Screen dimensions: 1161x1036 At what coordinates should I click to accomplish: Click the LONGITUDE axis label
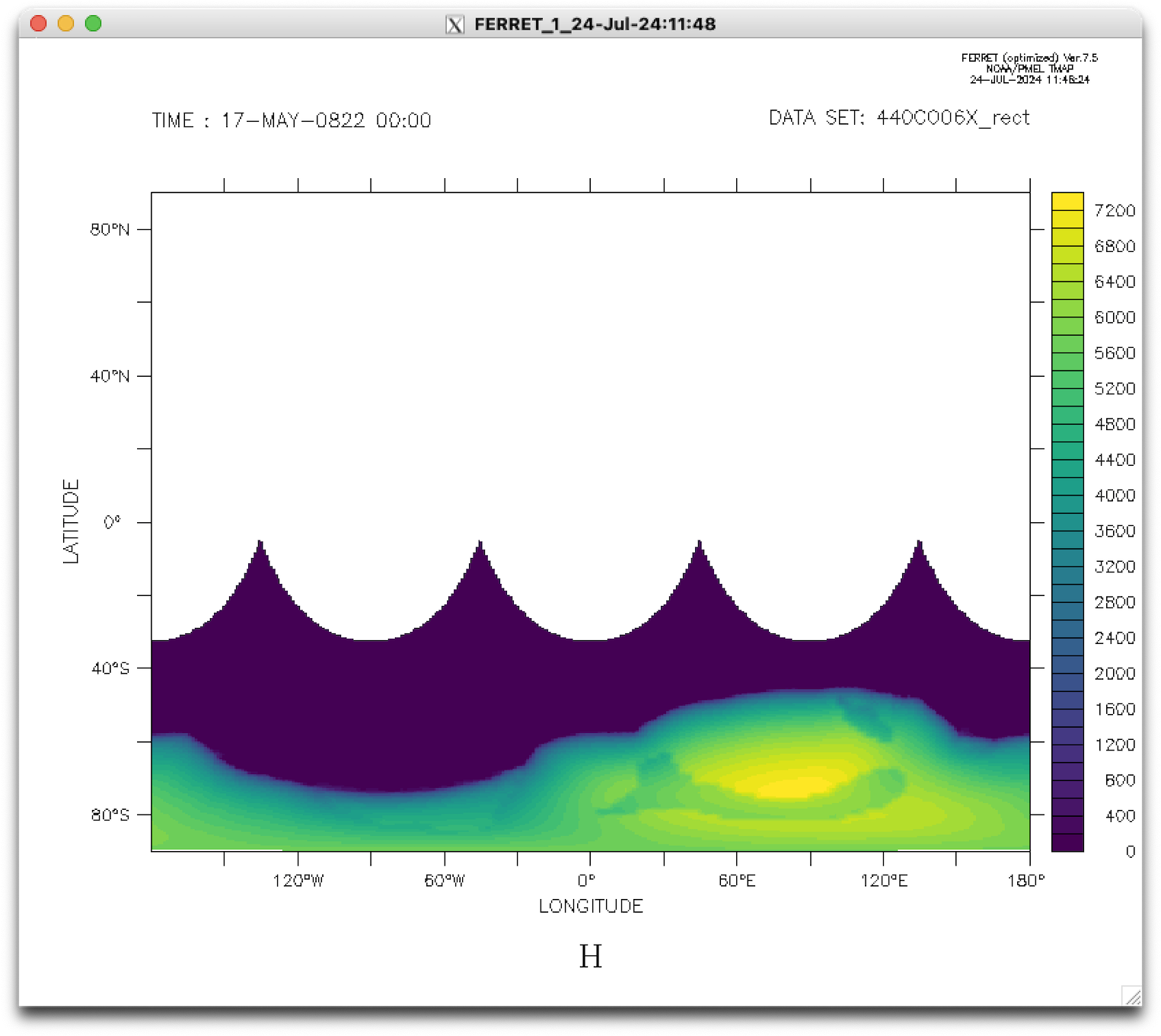(591, 906)
